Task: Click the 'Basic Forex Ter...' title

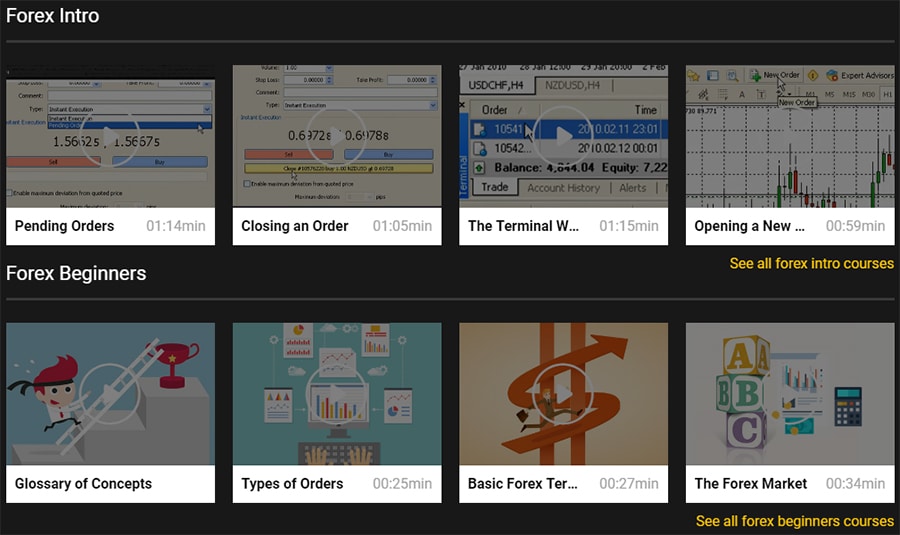Action: coord(523,484)
